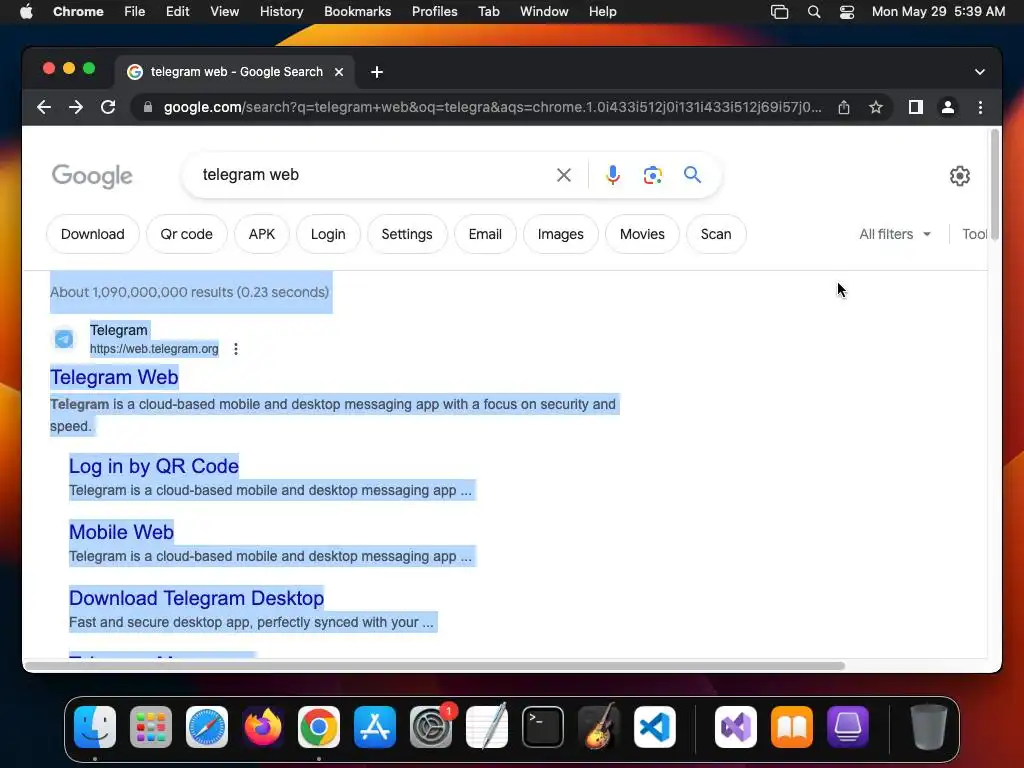Open the Books app from the dock

[792, 727]
